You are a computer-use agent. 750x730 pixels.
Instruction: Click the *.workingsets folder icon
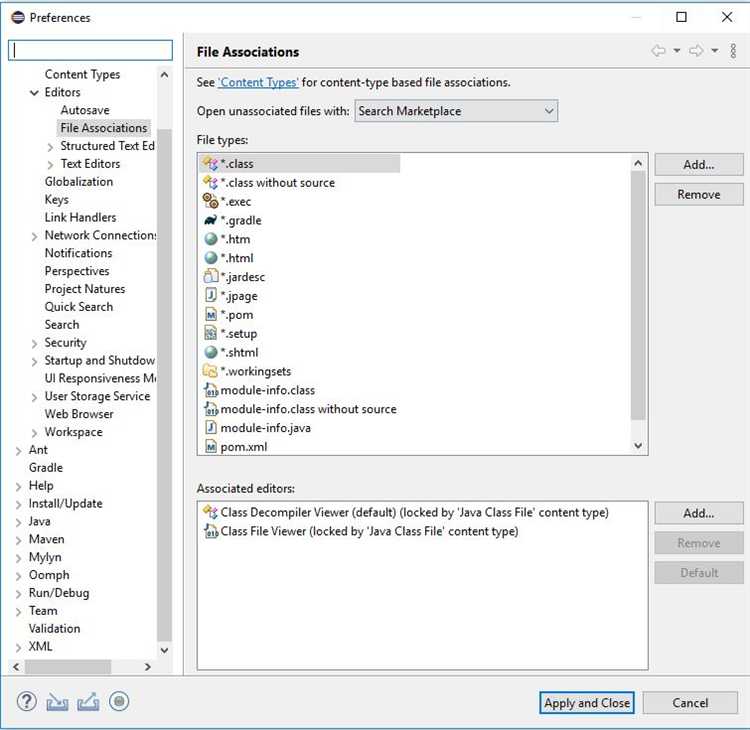pos(210,371)
